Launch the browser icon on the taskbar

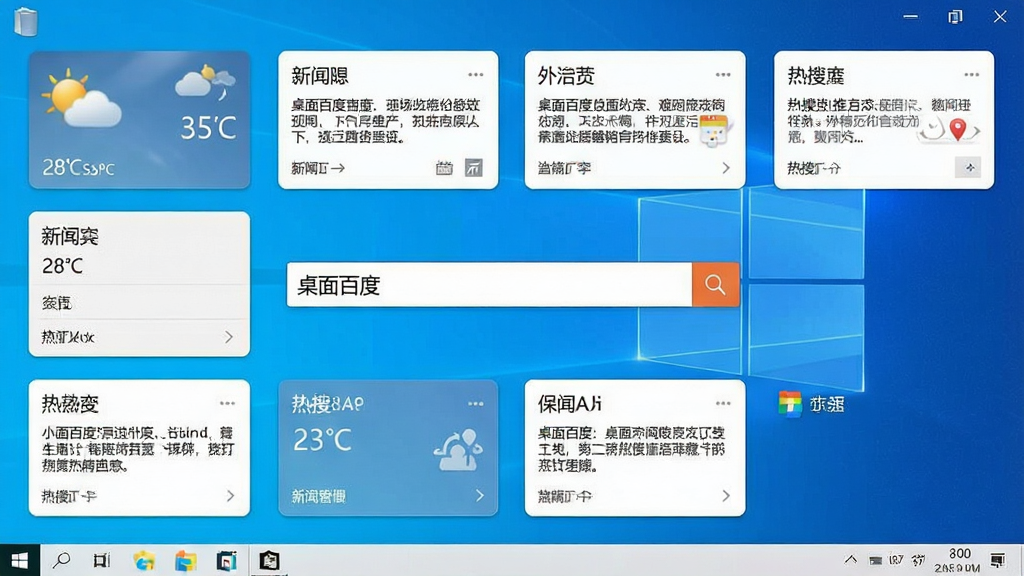point(144,560)
